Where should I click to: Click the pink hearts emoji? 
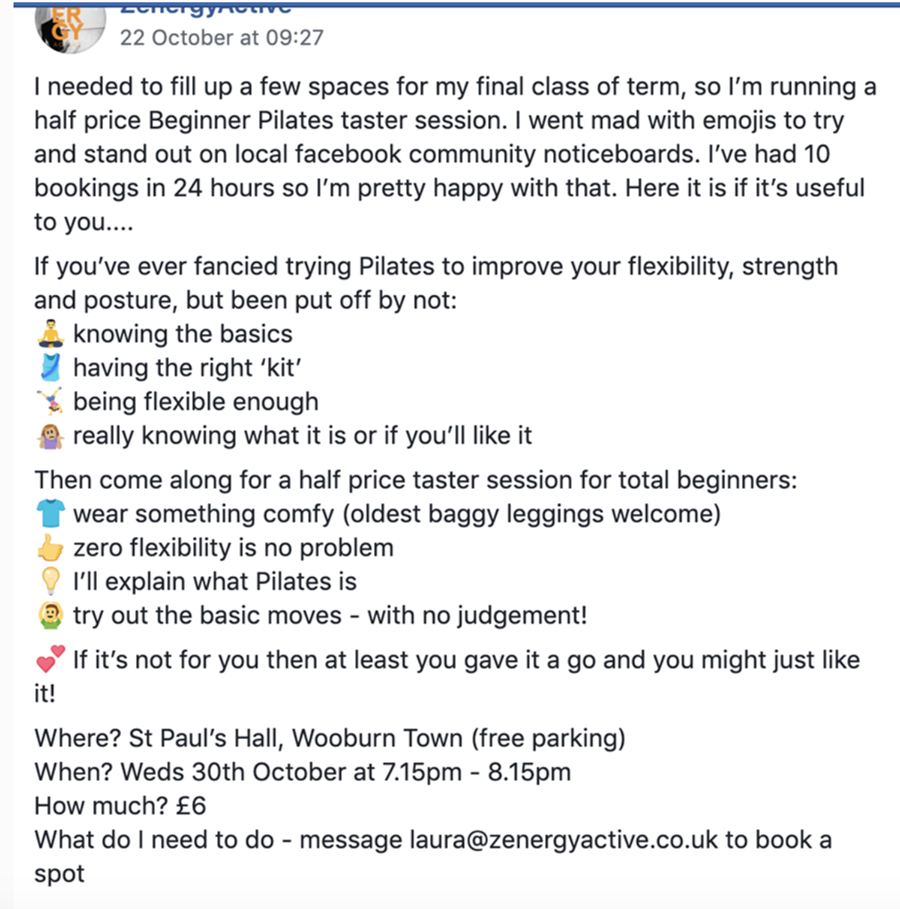point(50,660)
